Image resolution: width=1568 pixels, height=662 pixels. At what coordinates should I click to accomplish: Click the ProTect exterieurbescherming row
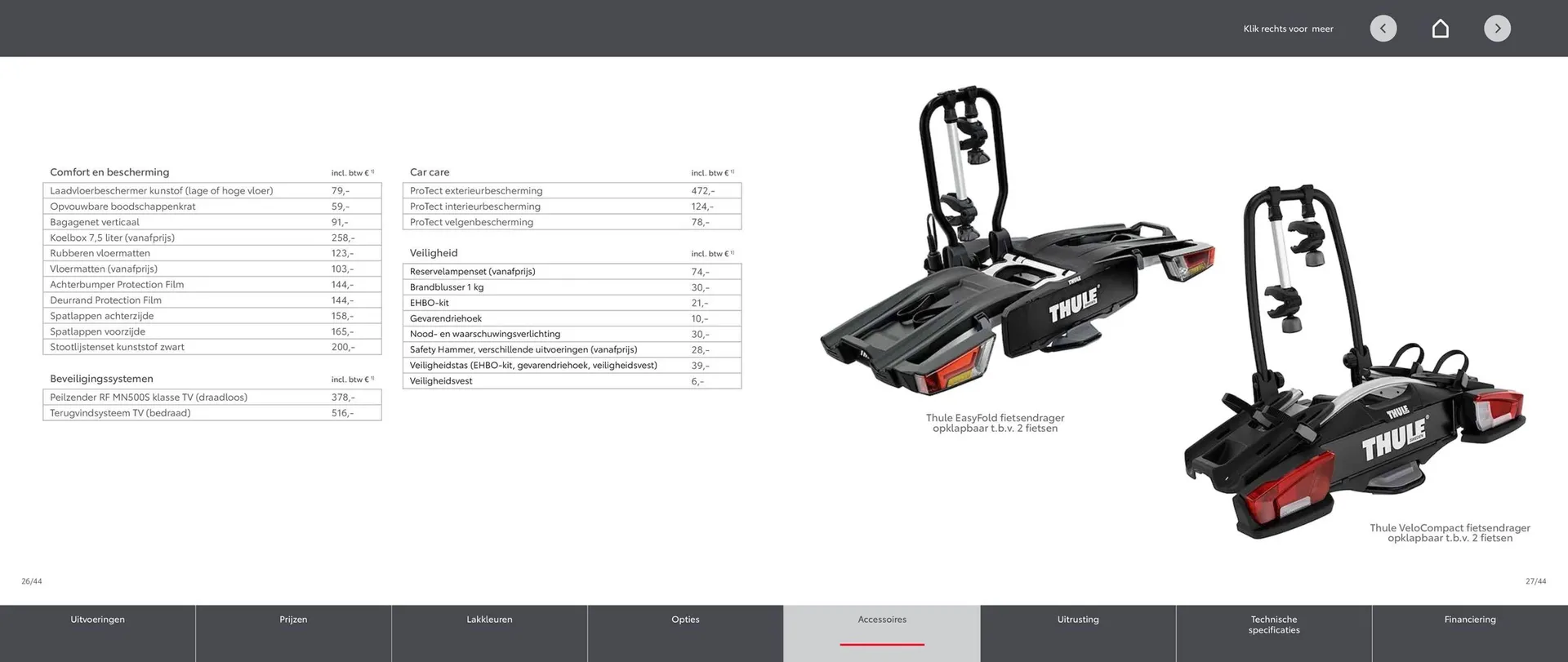[572, 191]
